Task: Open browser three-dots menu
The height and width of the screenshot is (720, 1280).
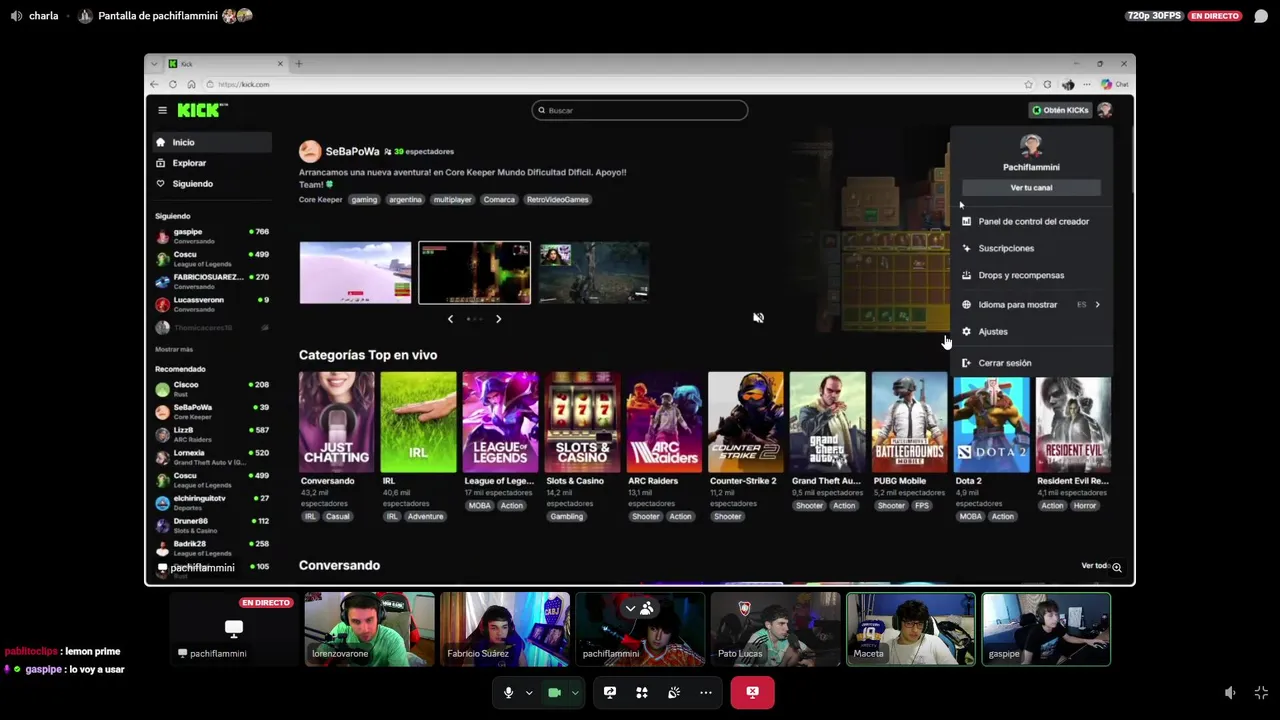Action: click(1086, 84)
